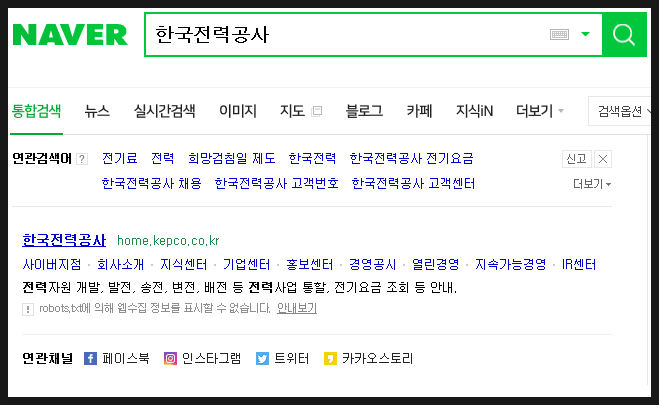
Task: Click the KakaoStory yellow icon
Action: coord(330,359)
